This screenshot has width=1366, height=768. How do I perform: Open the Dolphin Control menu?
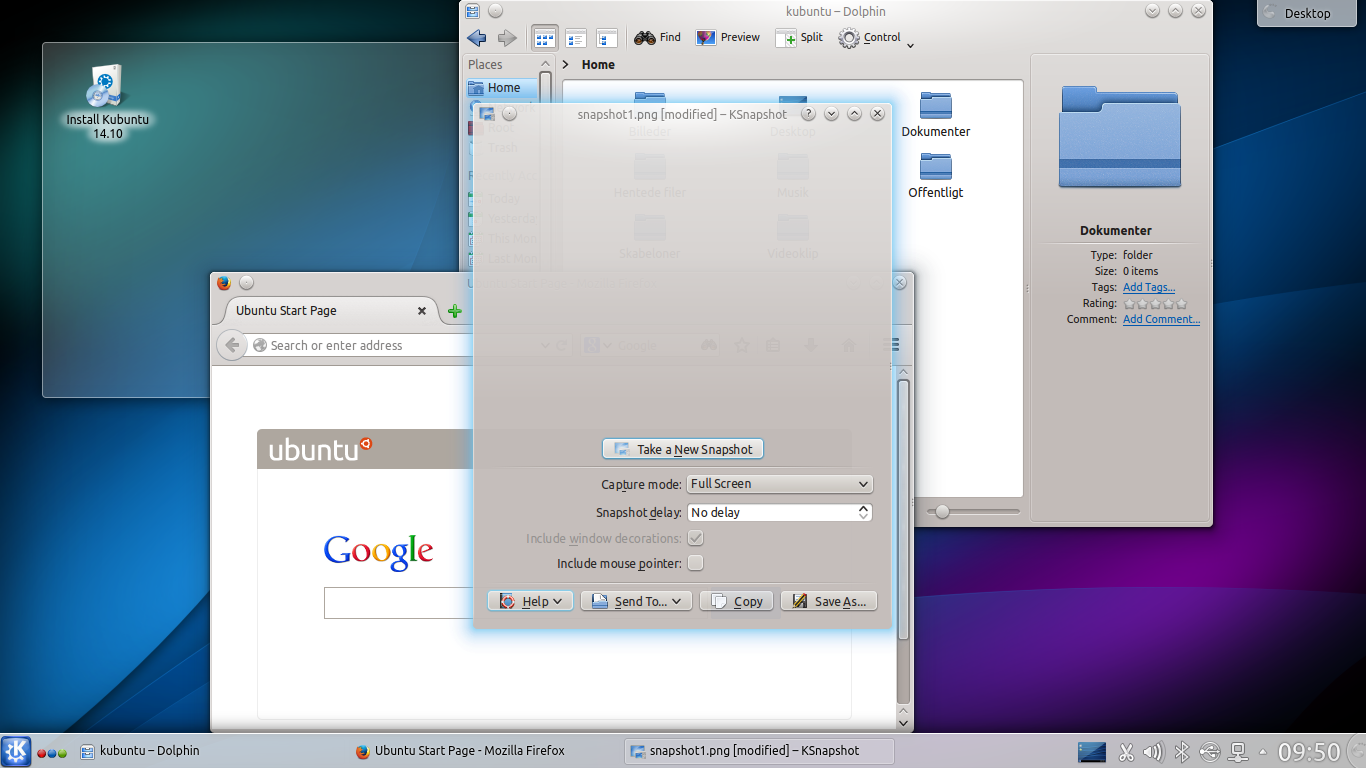click(x=876, y=38)
